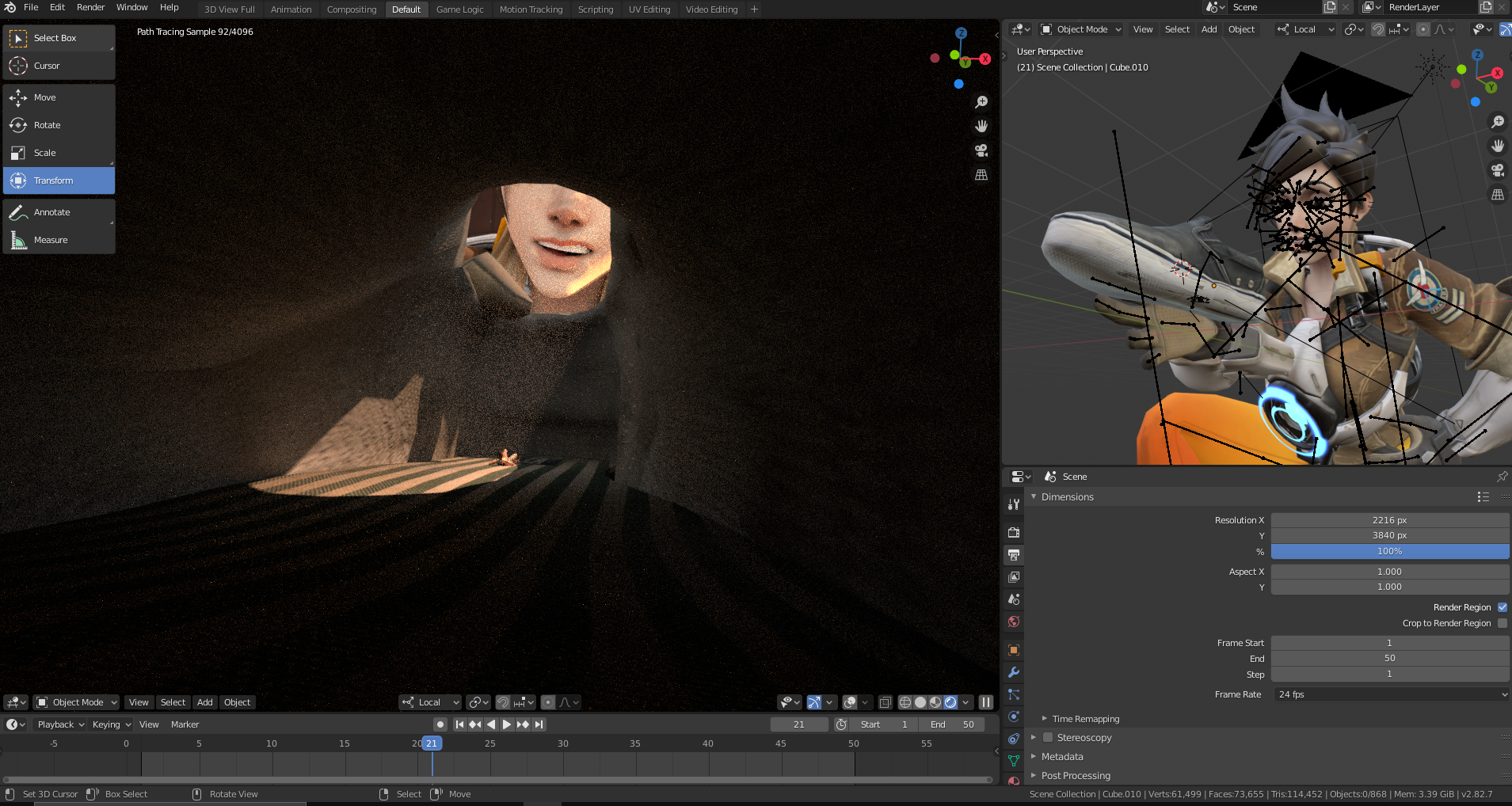This screenshot has height=806, width=1512.
Task: Open the Render menu
Action: [x=90, y=7]
